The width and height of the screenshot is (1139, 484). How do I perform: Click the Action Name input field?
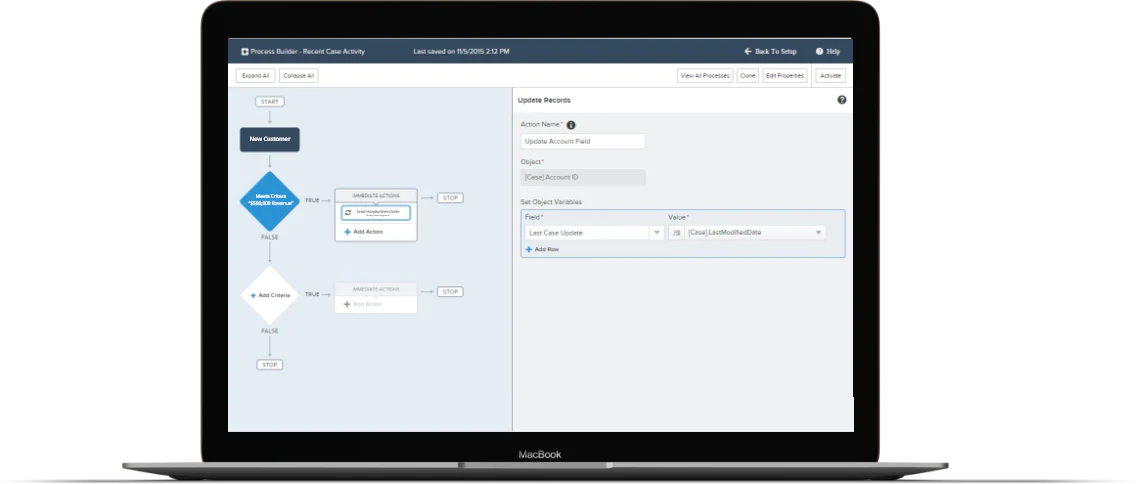pos(583,142)
